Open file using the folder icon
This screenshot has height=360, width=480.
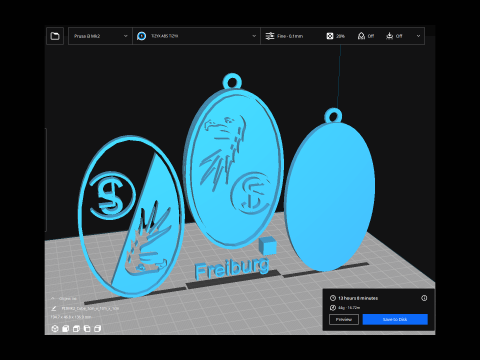(55, 36)
